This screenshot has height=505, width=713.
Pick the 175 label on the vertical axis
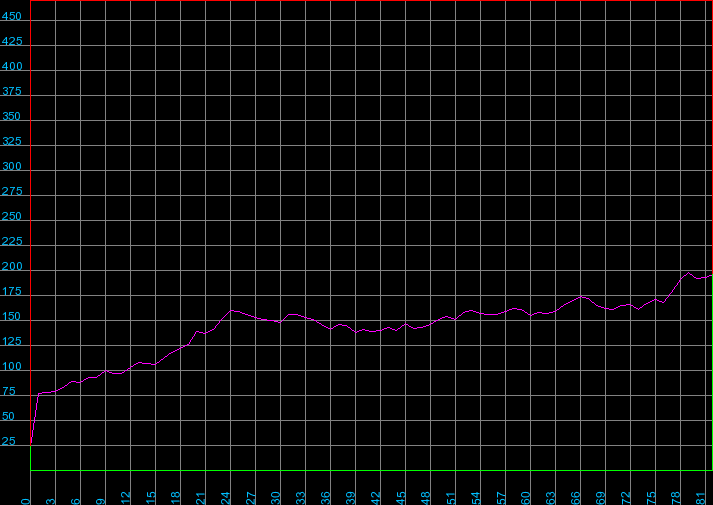[12, 291]
